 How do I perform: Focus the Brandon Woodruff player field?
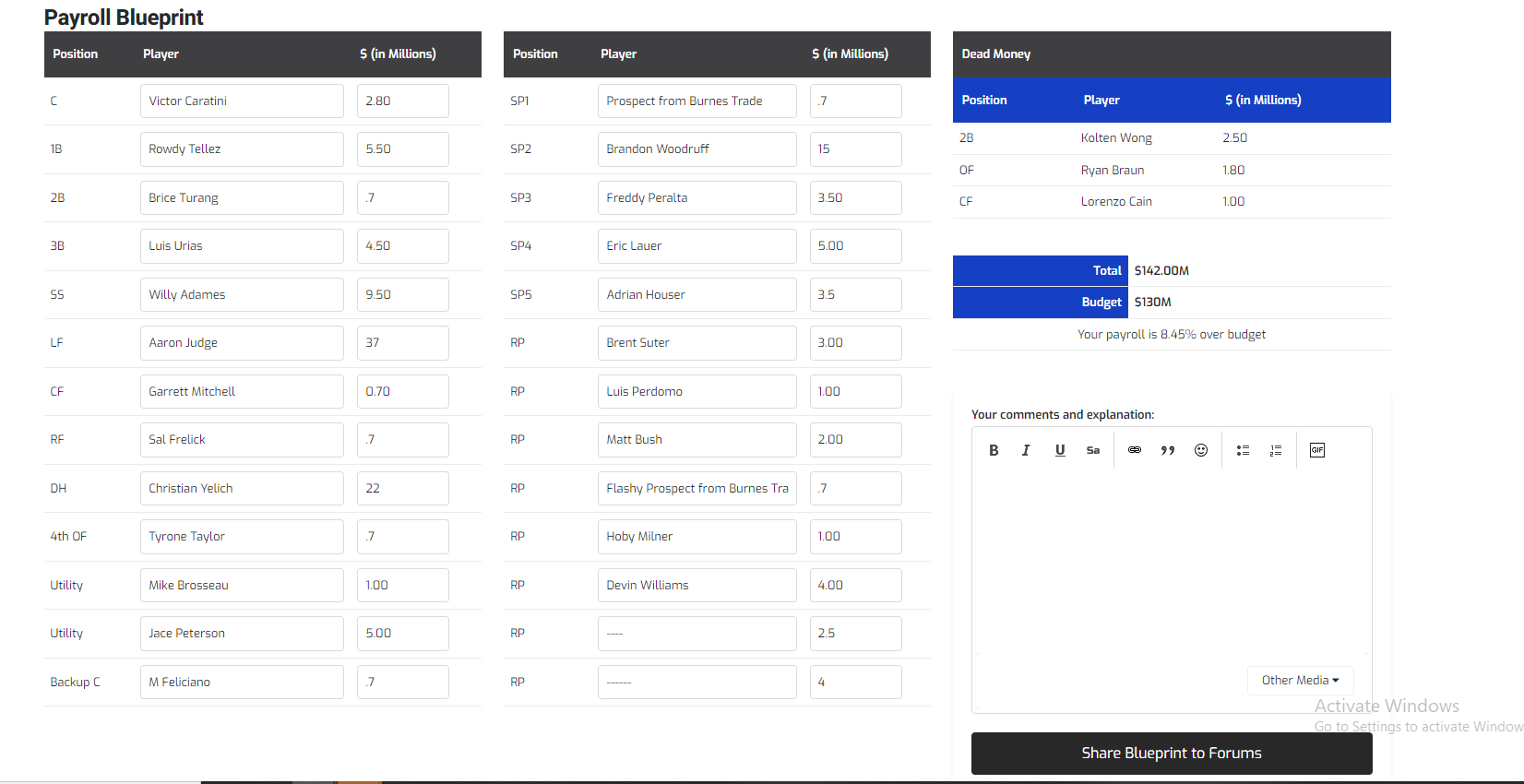coord(697,149)
